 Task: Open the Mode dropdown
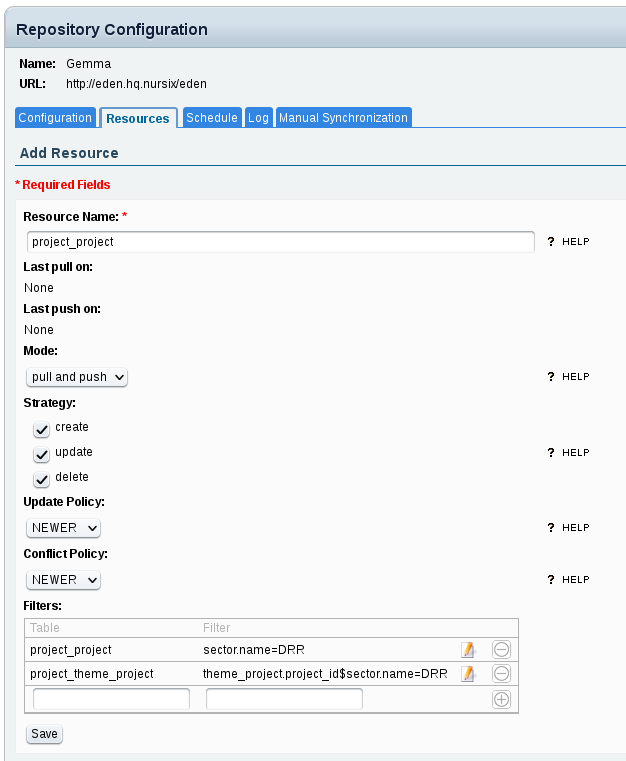click(x=77, y=377)
